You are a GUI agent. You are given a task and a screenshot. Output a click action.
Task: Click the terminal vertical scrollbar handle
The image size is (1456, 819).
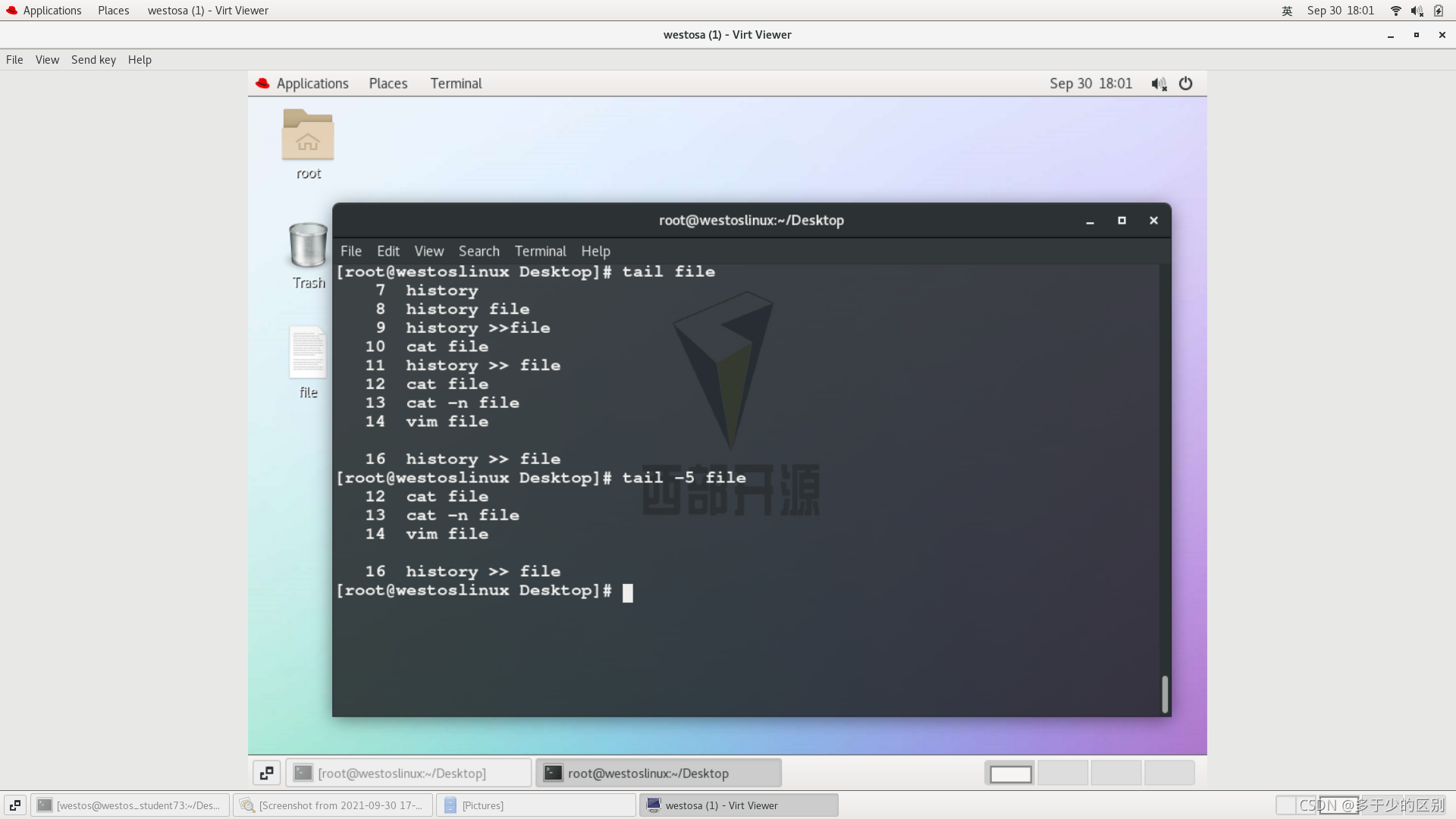[1165, 694]
